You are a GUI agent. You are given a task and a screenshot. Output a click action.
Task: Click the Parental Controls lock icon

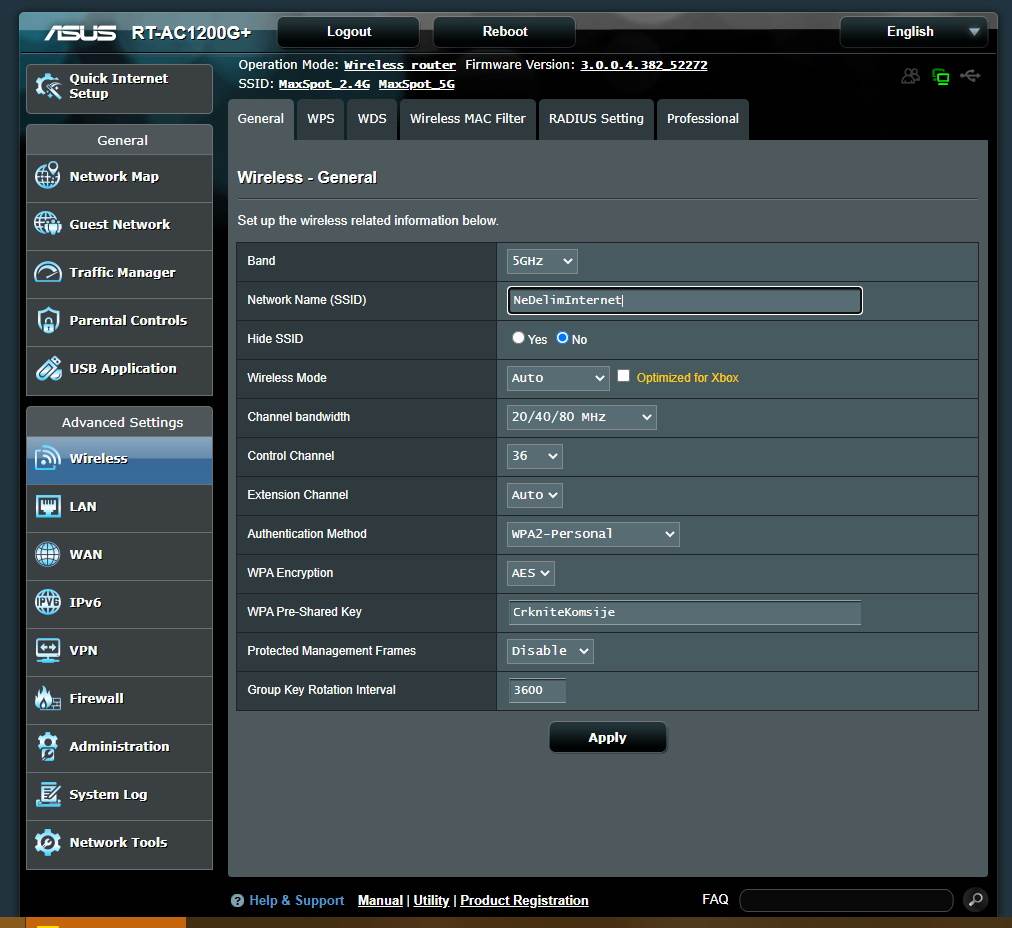[47, 321]
